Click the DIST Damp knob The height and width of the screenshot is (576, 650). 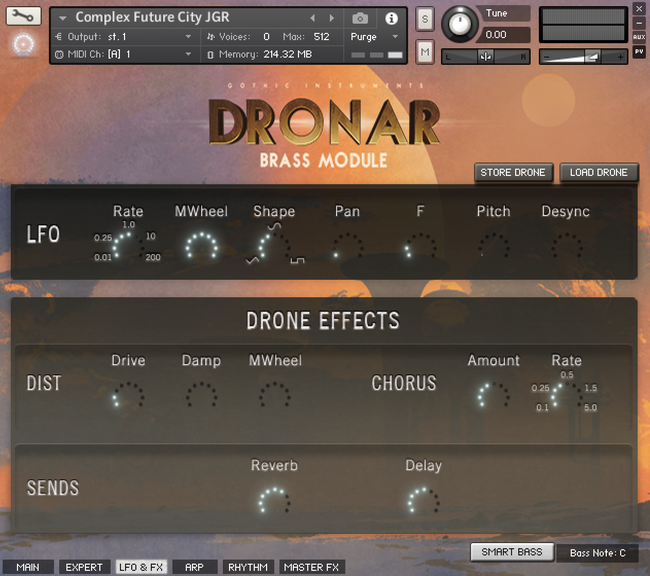pyautogui.click(x=201, y=395)
